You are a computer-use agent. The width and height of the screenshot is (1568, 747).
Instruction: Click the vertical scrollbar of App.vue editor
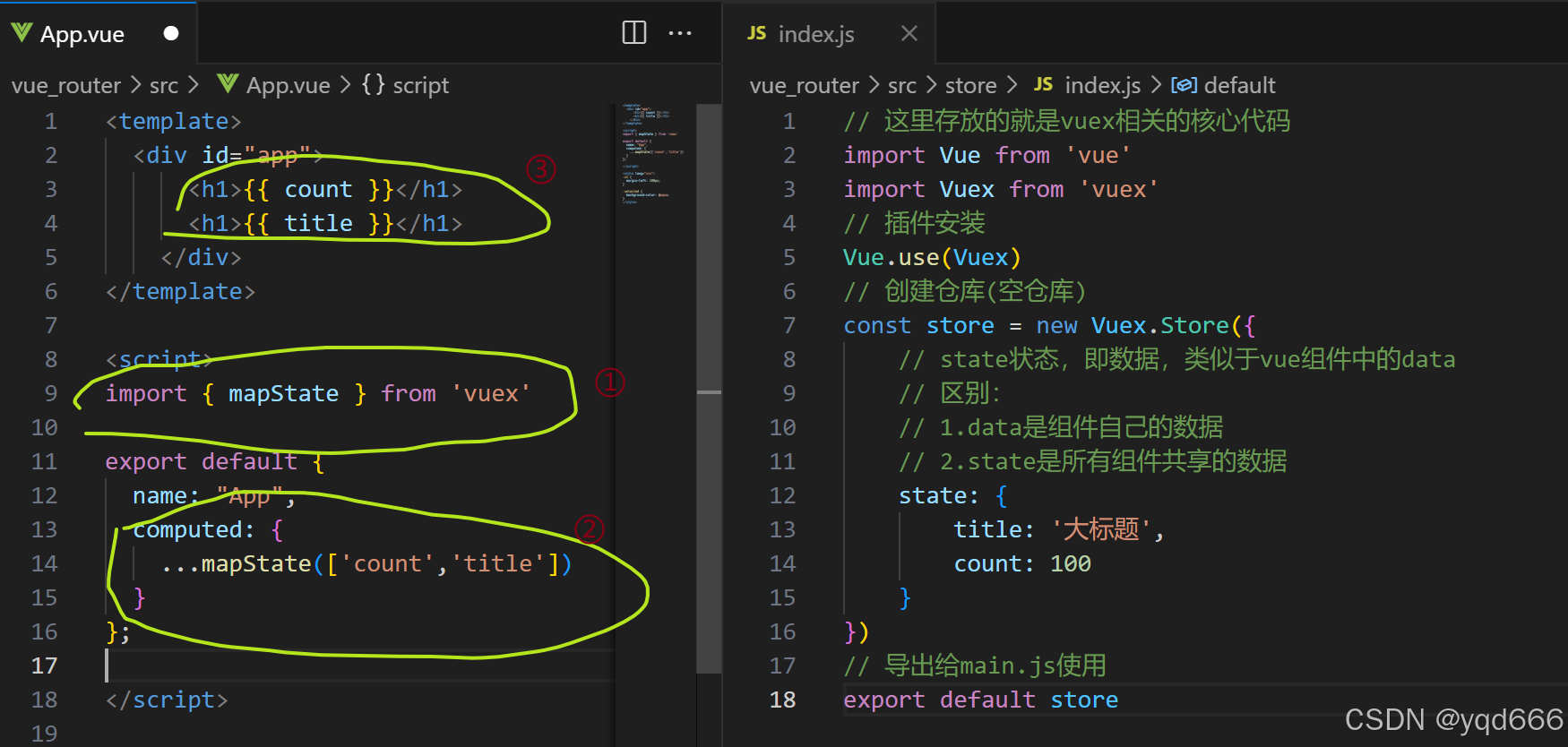click(709, 389)
